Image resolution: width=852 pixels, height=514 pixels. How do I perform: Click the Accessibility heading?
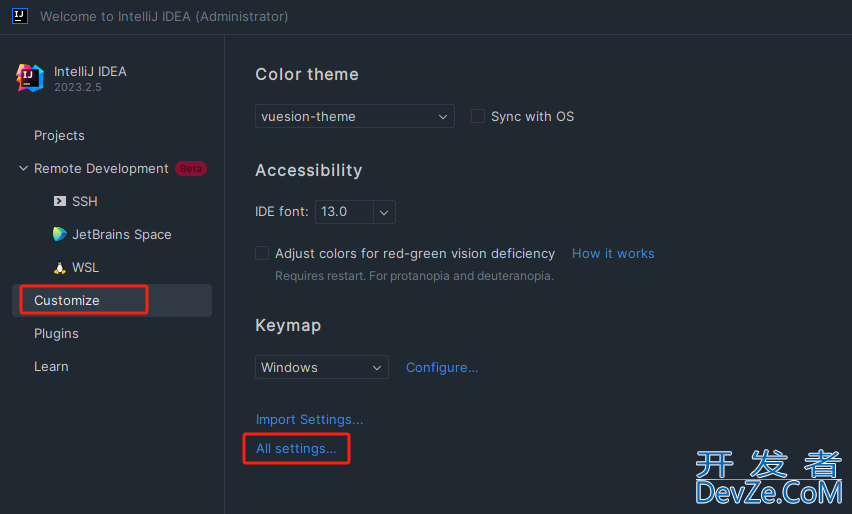coord(309,171)
